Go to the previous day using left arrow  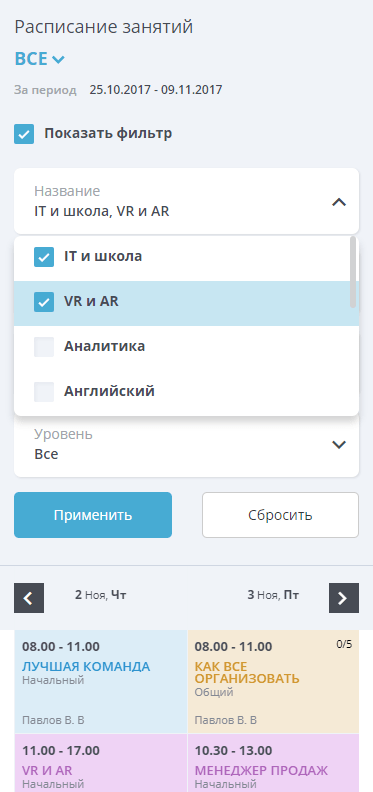pyautogui.click(x=29, y=598)
